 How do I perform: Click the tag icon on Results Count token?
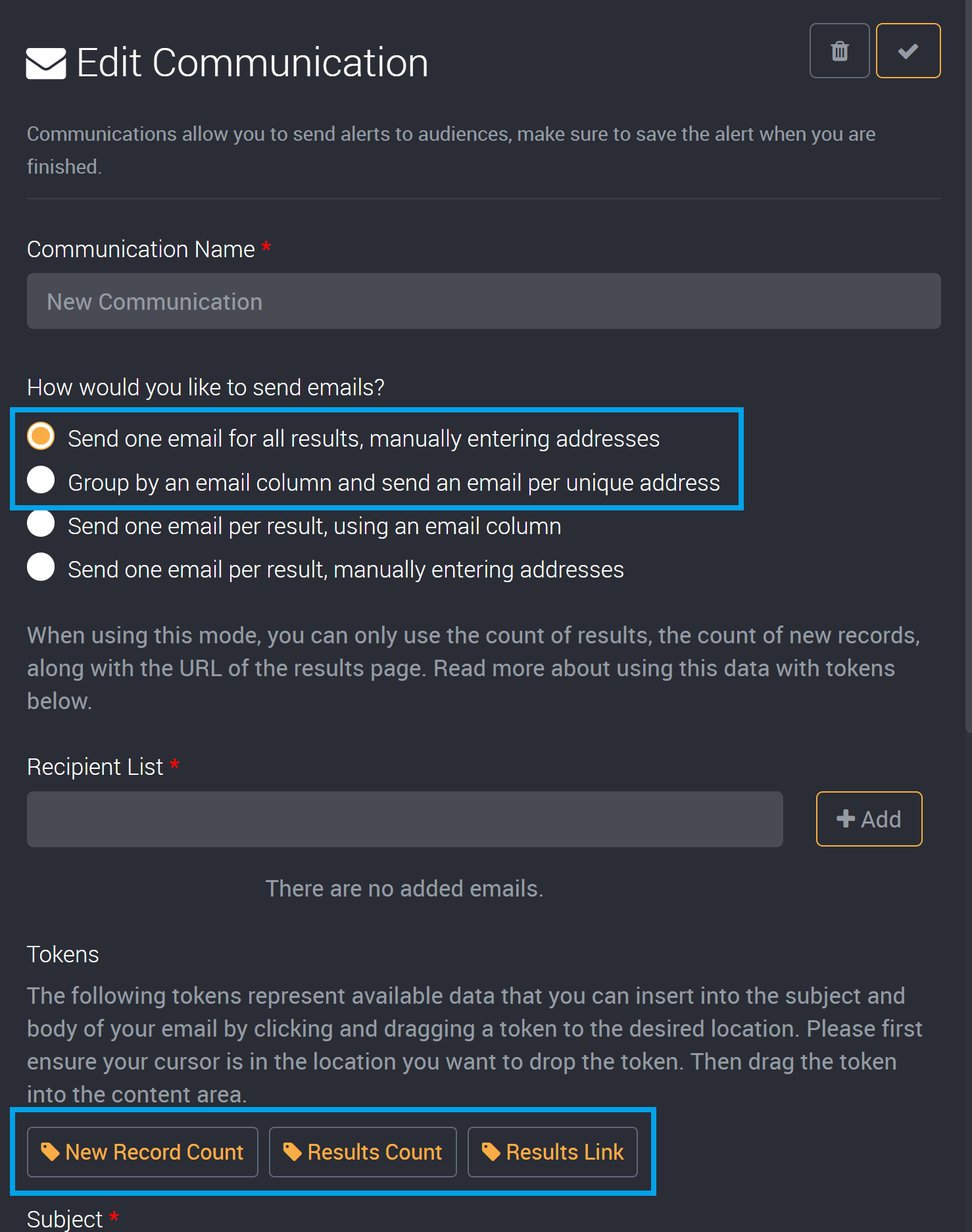[292, 1152]
